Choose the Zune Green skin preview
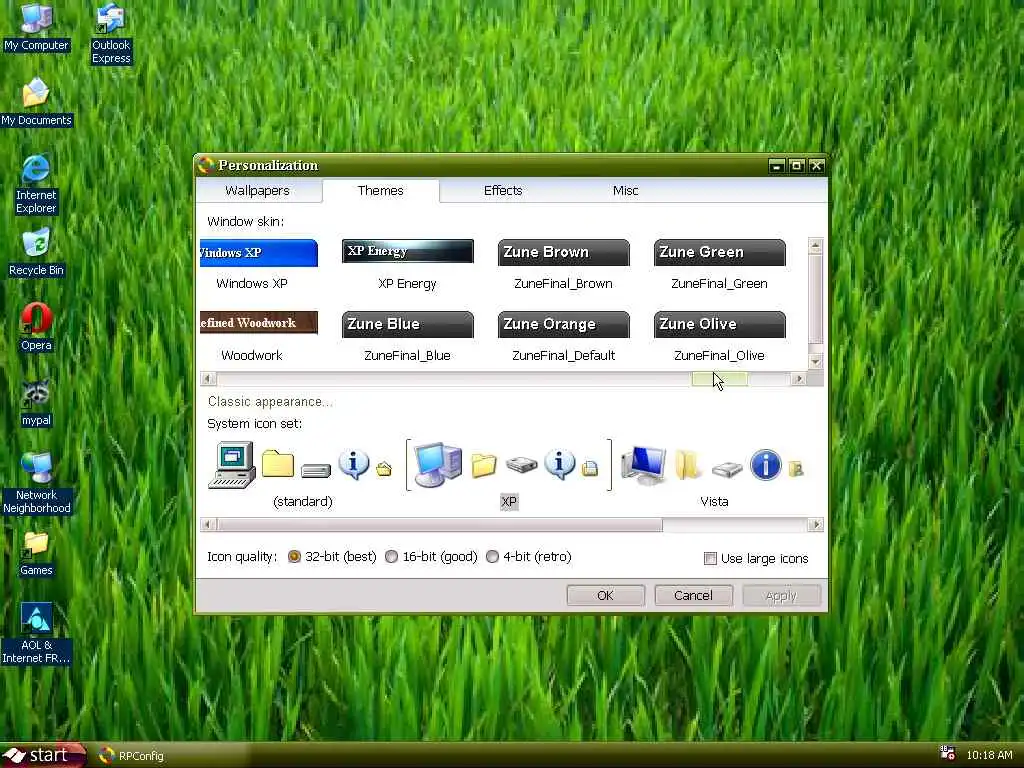Screen dimensions: 1024x768 pyautogui.click(x=720, y=253)
